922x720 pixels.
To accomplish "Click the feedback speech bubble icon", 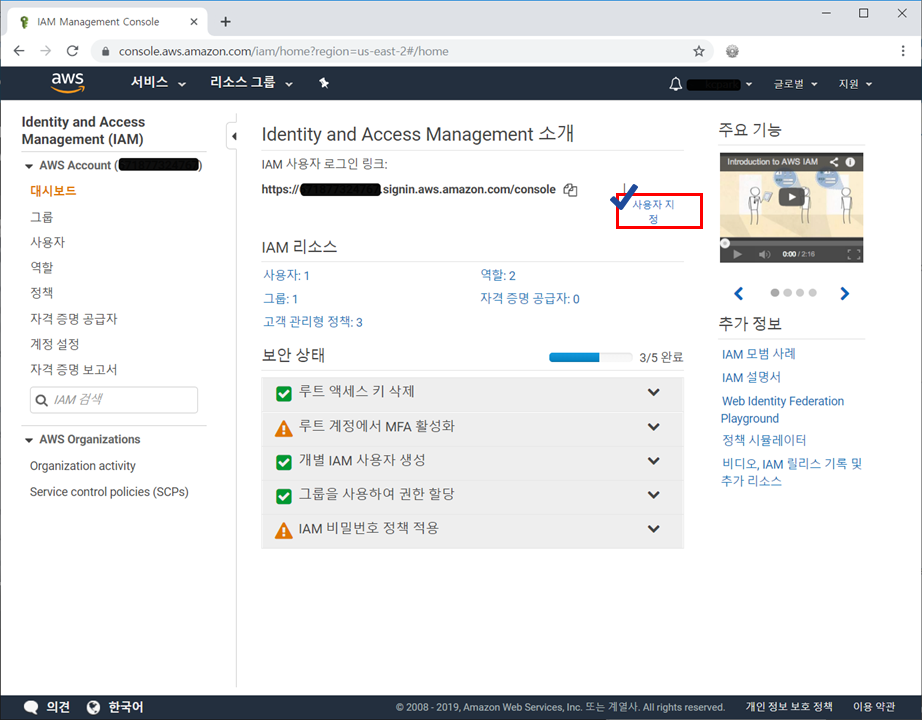I will [31, 707].
